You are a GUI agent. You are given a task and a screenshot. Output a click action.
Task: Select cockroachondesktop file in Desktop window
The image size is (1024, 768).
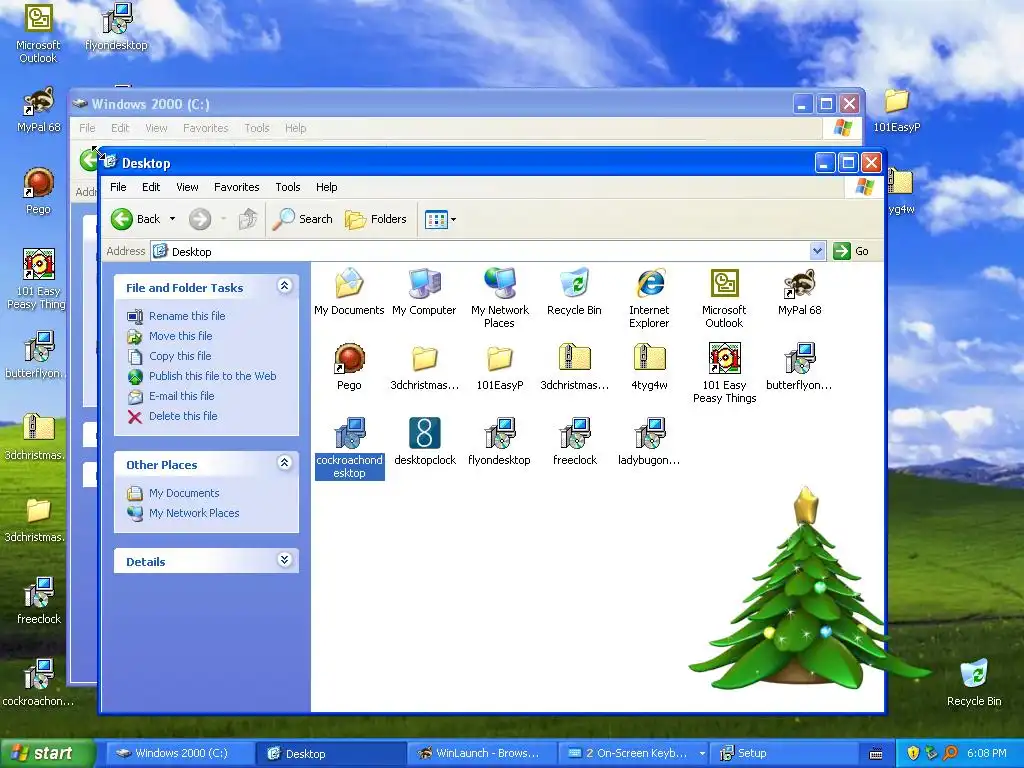coord(349,448)
